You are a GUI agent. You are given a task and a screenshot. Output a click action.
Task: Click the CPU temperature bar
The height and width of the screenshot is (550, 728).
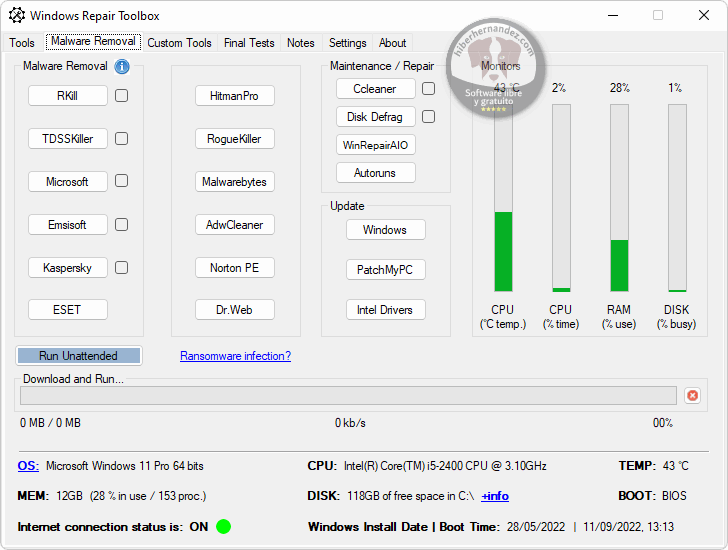tap(503, 198)
